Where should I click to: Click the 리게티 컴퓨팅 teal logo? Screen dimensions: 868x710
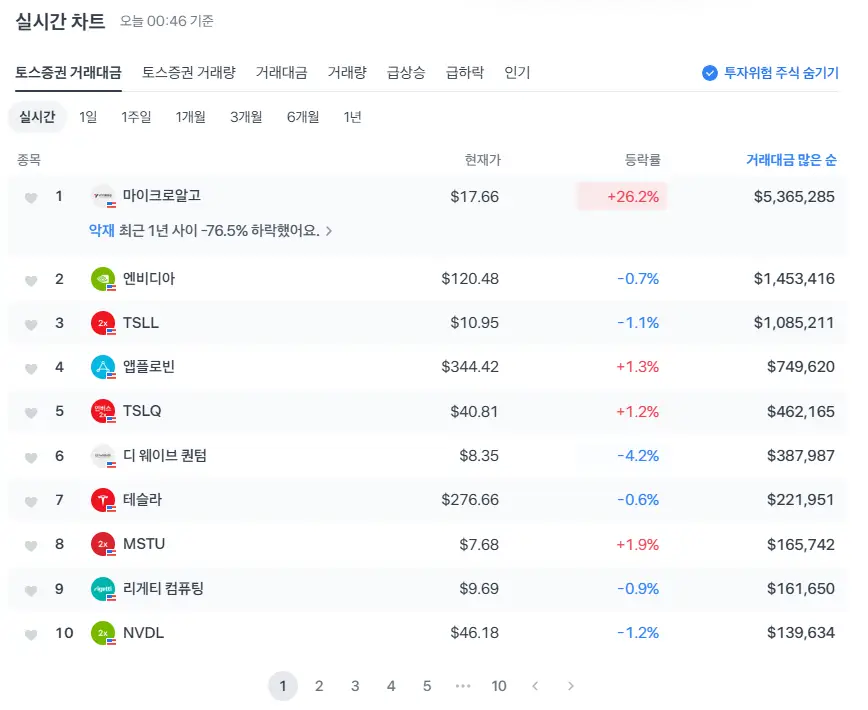tap(103, 589)
